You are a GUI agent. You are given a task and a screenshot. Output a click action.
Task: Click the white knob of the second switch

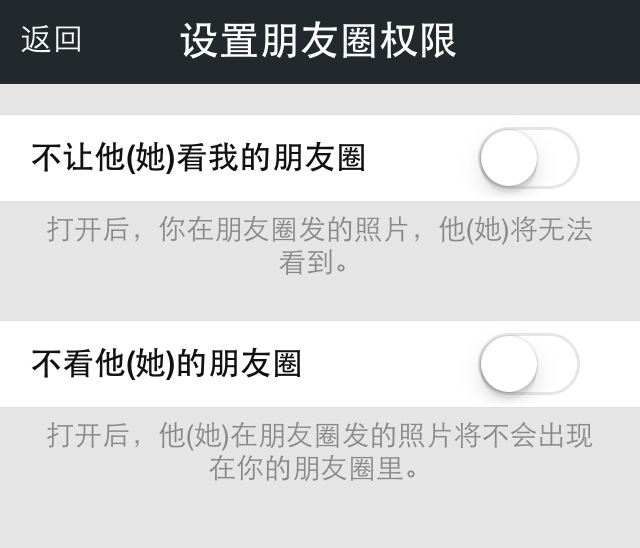[x=509, y=364]
